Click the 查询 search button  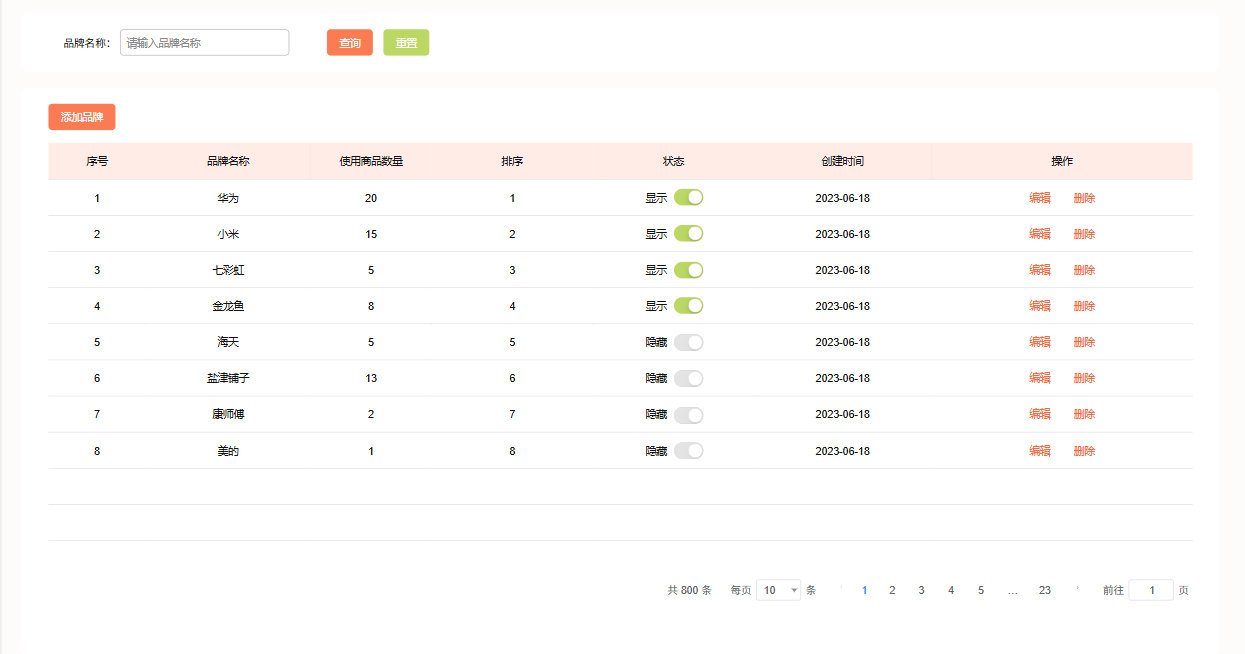coord(349,43)
